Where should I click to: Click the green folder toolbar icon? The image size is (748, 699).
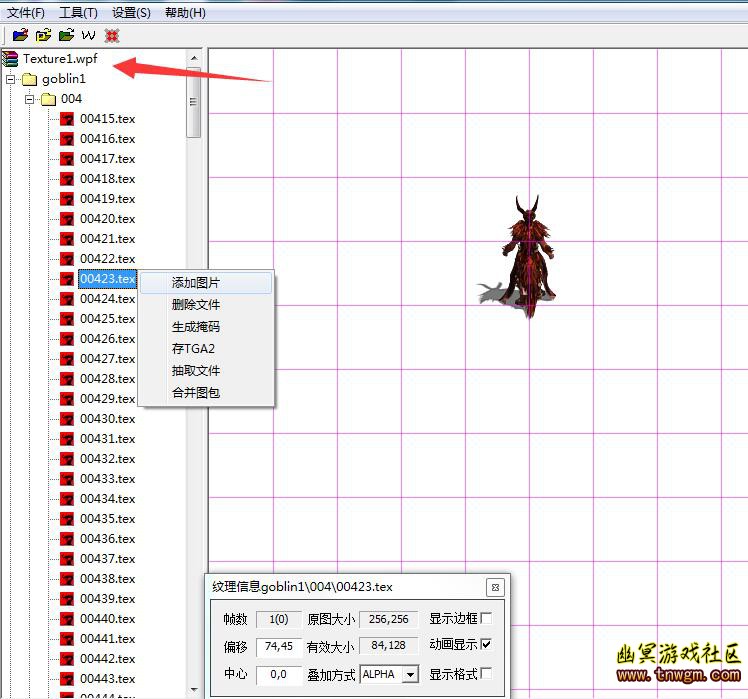(66, 35)
